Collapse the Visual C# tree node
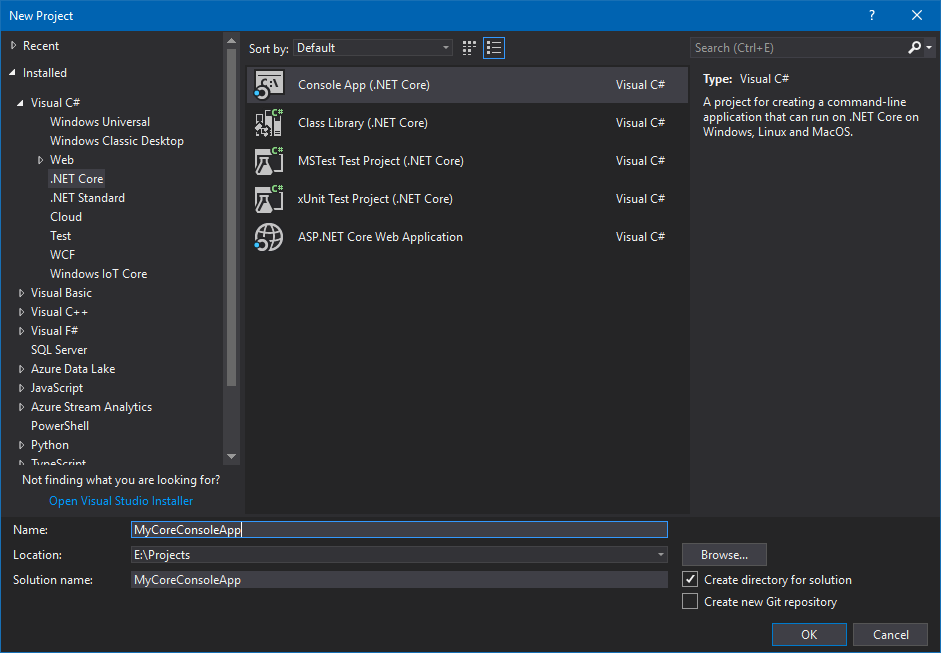941x653 pixels. click(x=20, y=103)
